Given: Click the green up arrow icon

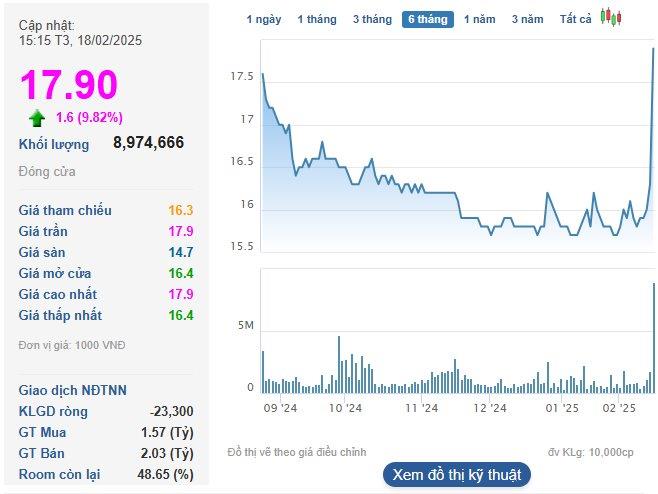Looking at the screenshot, I should click(37, 118).
